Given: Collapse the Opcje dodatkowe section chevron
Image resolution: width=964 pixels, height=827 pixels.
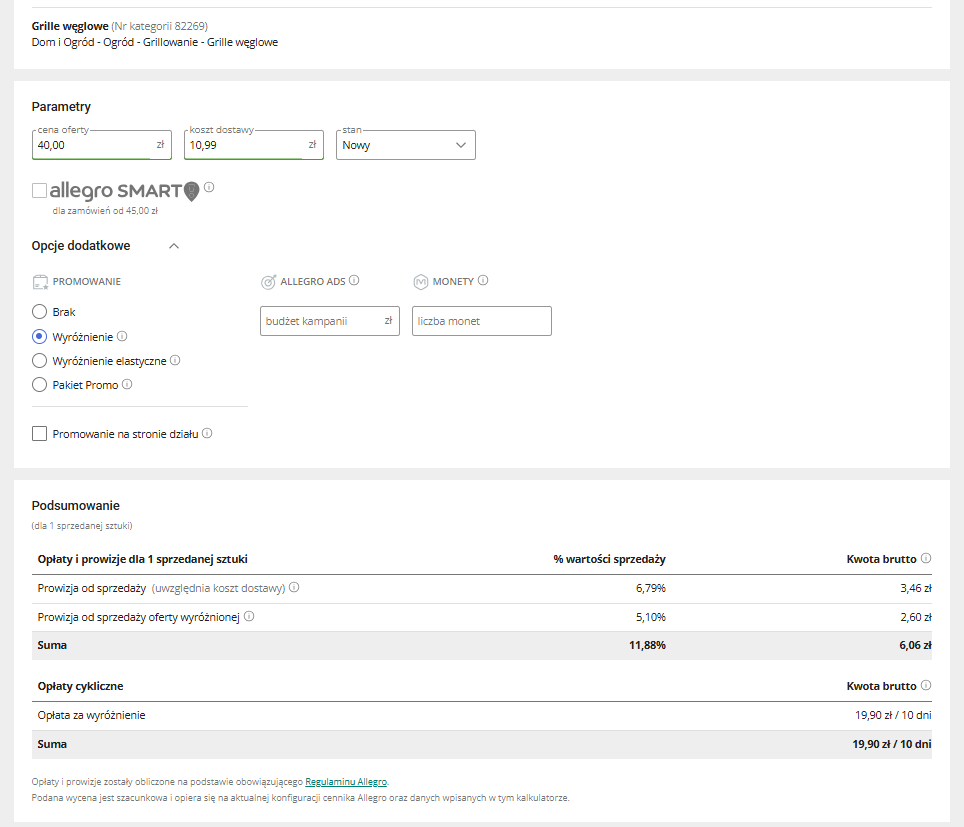Looking at the screenshot, I should [x=174, y=246].
